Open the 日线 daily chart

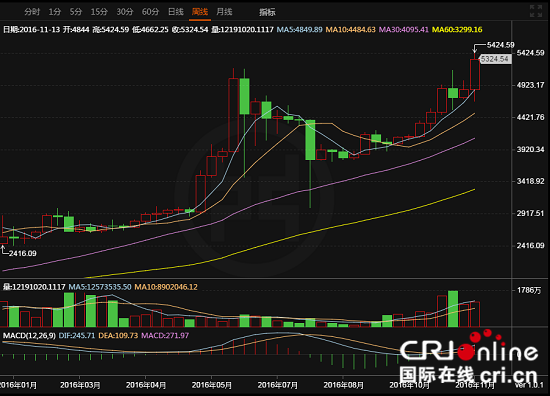point(176,12)
